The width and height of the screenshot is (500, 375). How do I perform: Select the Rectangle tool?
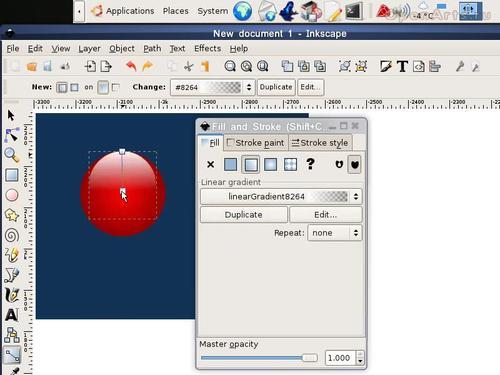pos(12,175)
